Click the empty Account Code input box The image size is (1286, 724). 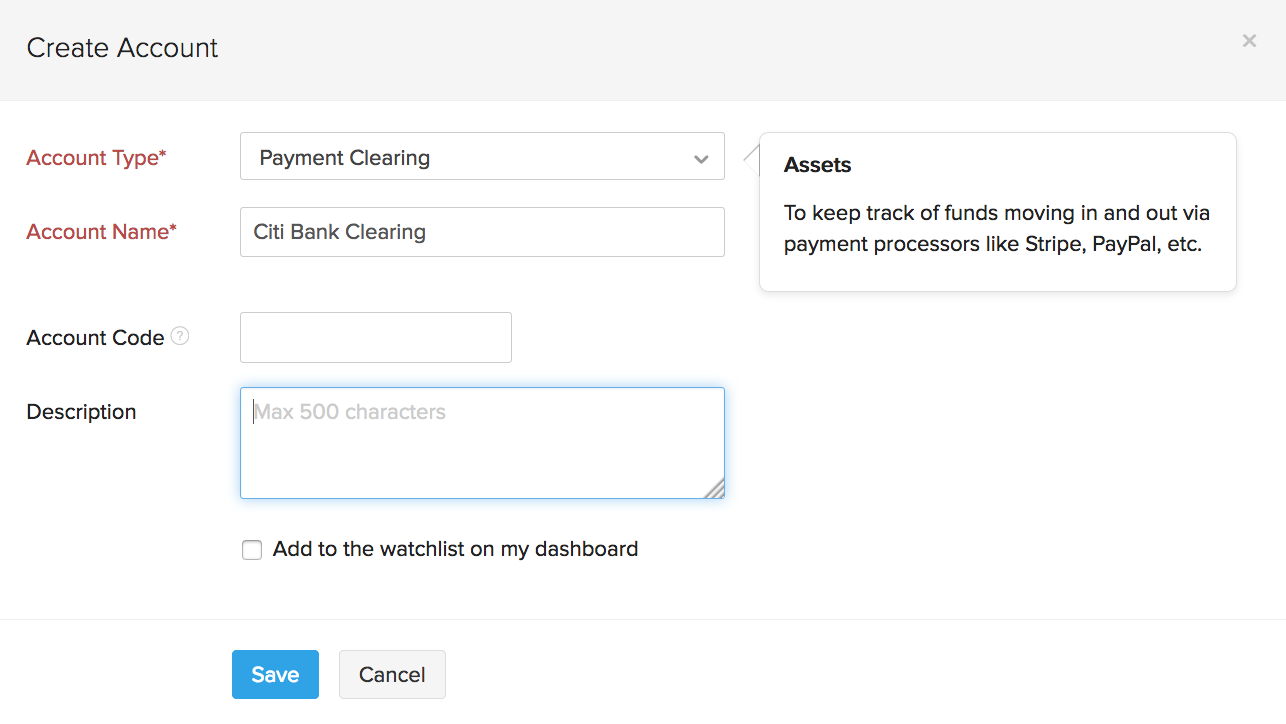(x=375, y=337)
